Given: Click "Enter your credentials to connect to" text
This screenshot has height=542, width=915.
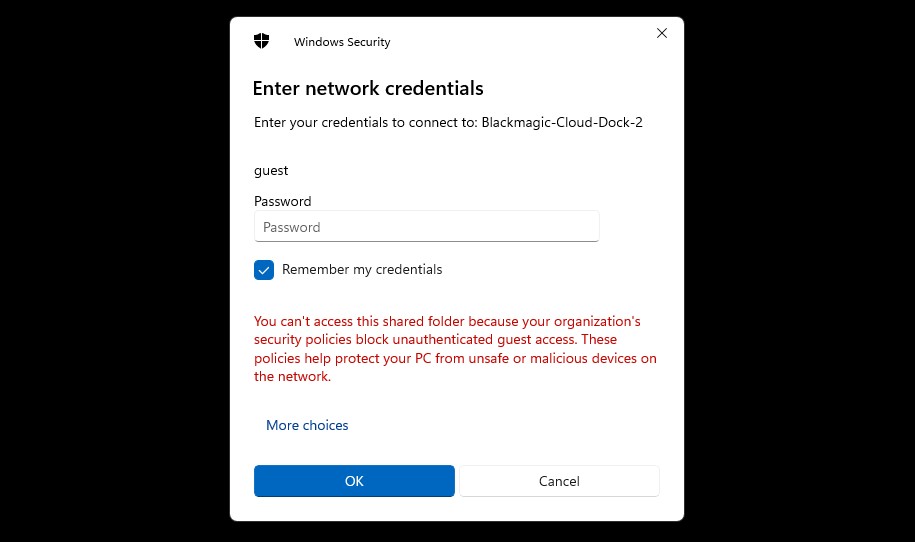Looking at the screenshot, I should (x=365, y=123).
